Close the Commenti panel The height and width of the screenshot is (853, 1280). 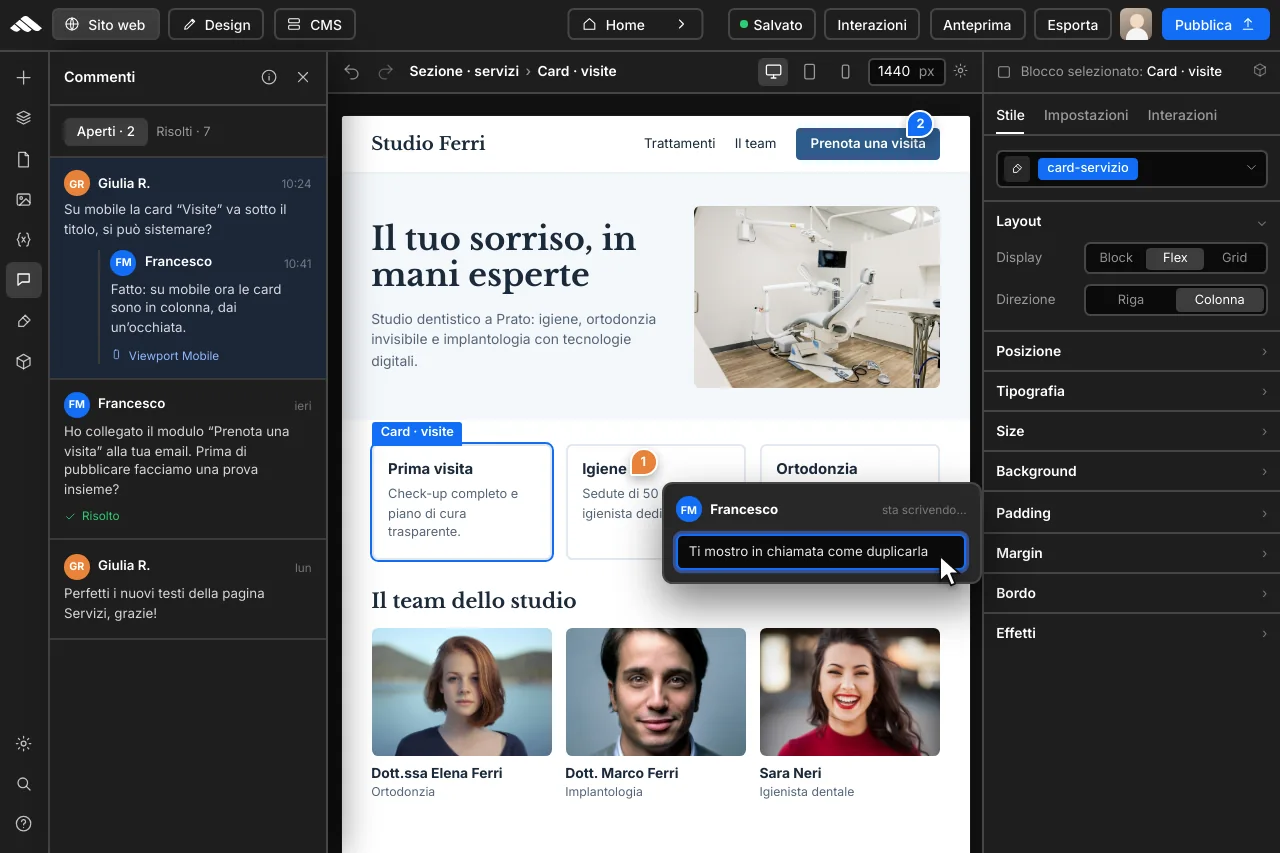click(303, 77)
